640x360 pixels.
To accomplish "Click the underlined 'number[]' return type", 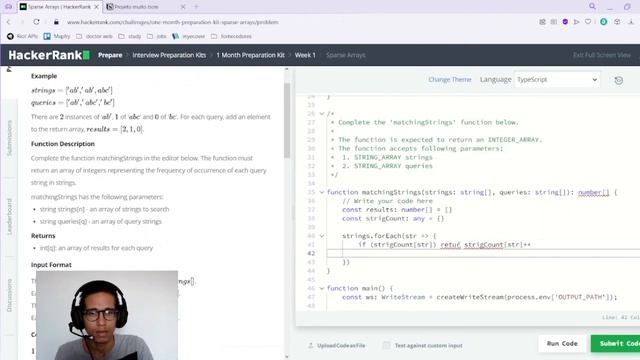I will (593, 192).
